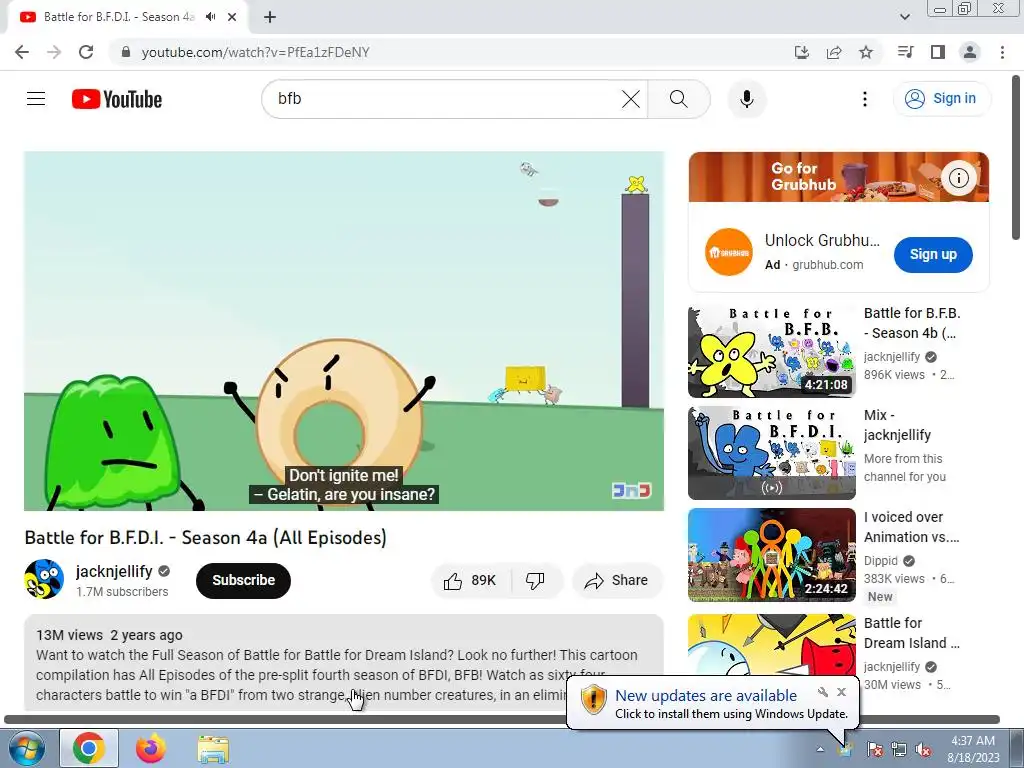
Task: Subscribe to jacknjellify
Action: pyautogui.click(x=243, y=581)
